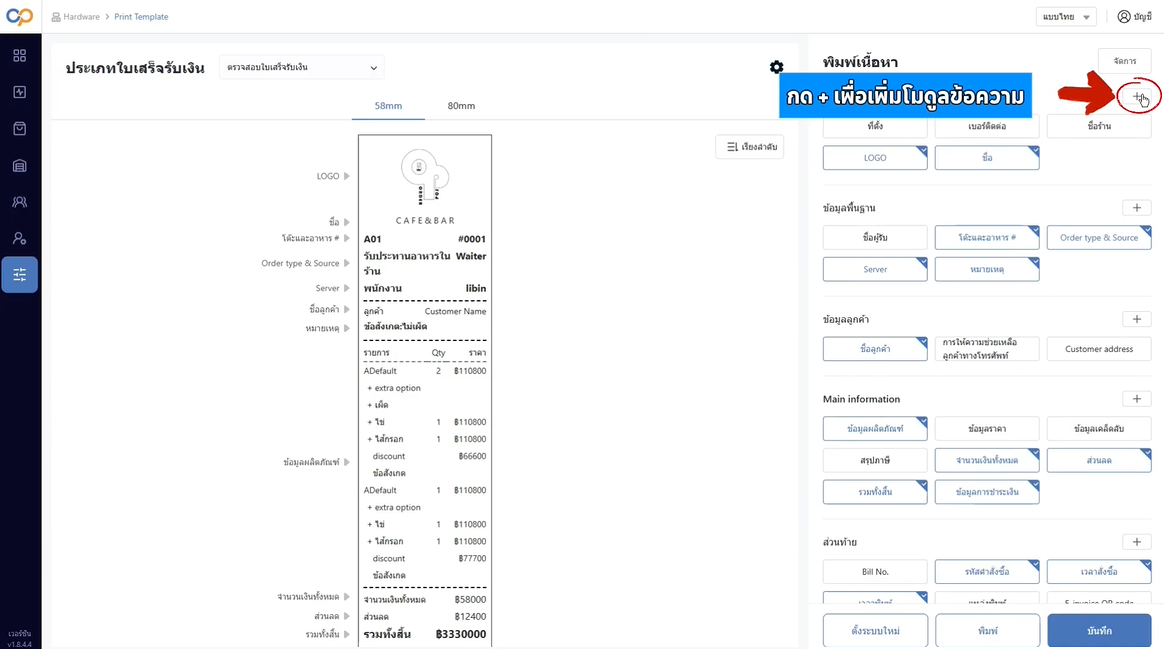Add module to ข้อมูลพื้นฐาน section
The height and width of the screenshot is (649, 1164).
tap(1137, 208)
